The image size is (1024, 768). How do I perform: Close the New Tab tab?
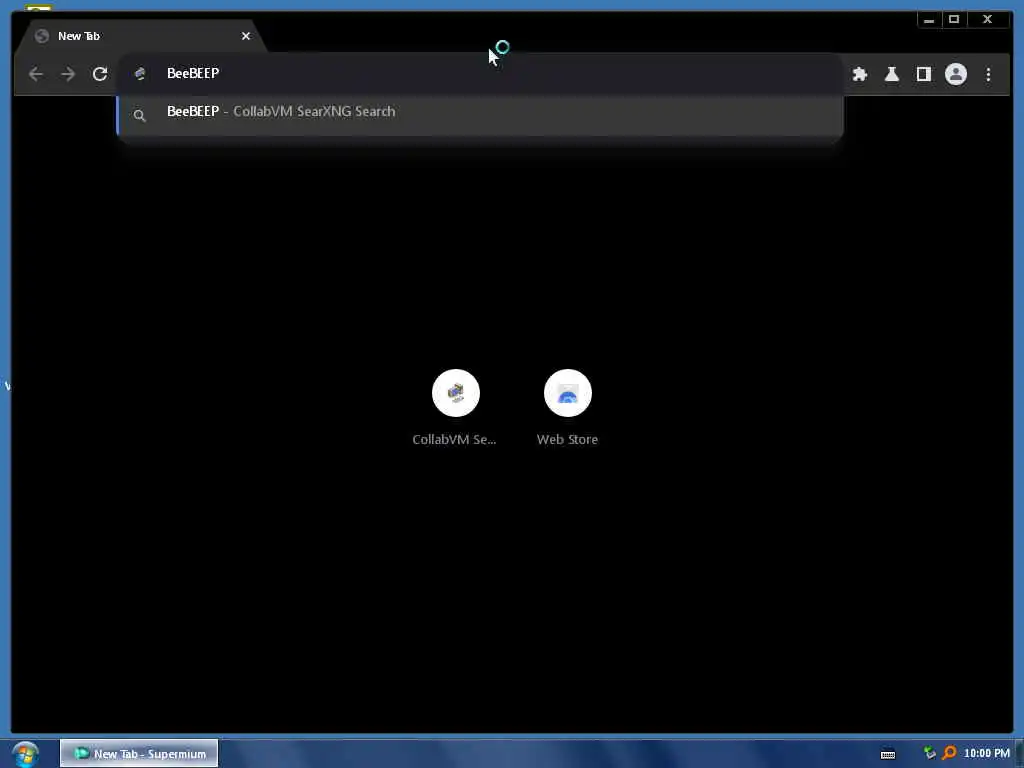246,36
